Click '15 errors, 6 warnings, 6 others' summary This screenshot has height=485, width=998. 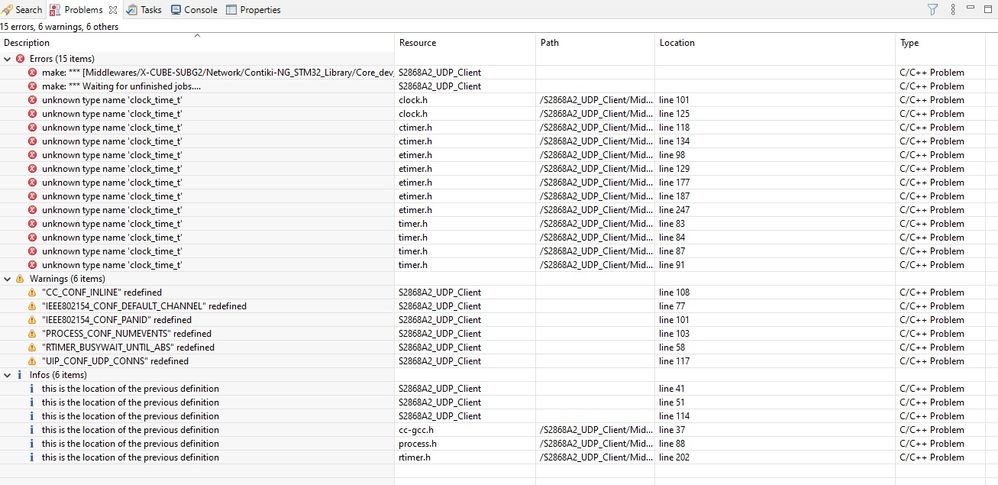click(x=59, y=27)
